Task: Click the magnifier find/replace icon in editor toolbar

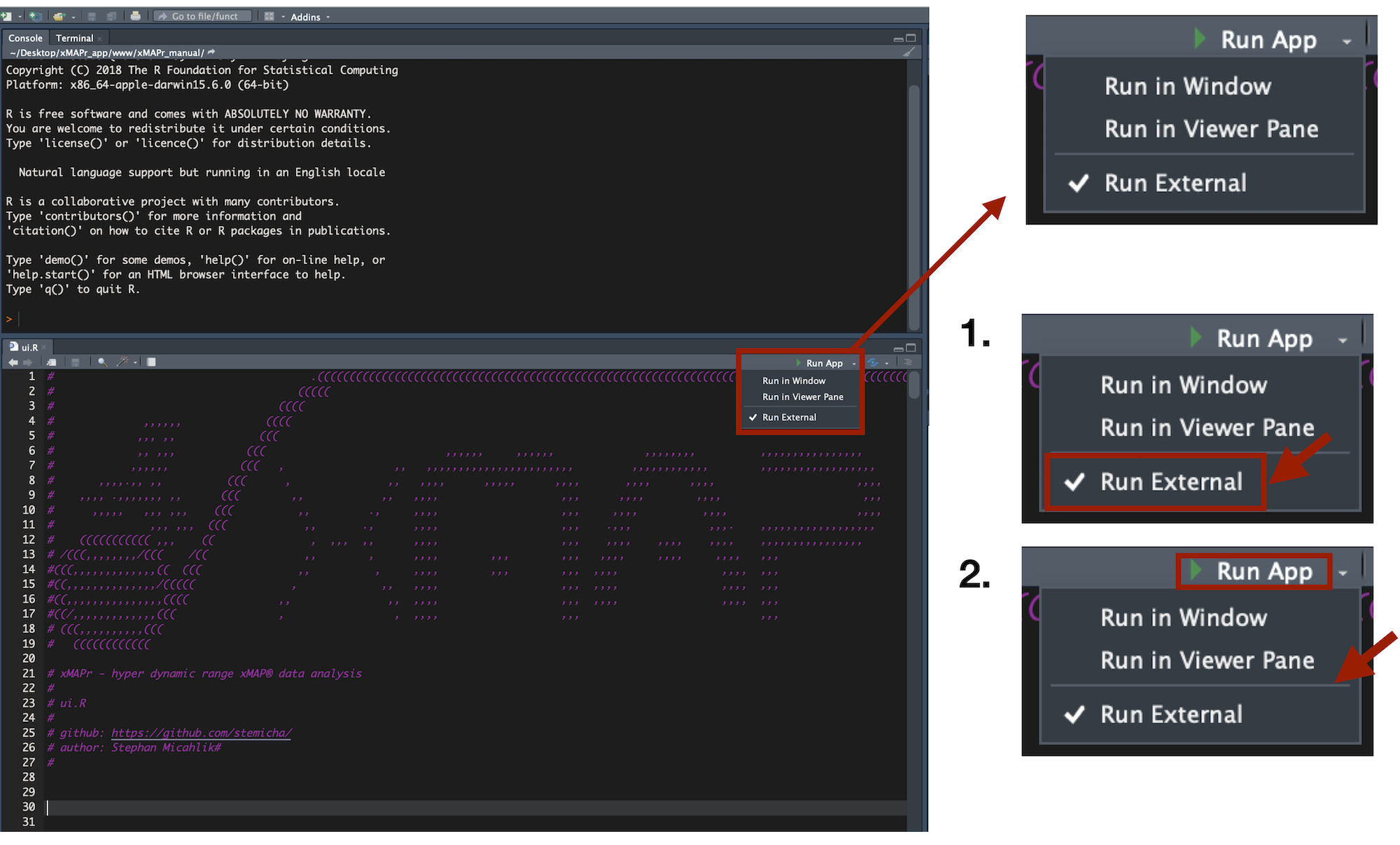Action: click(x=102, y=362)
